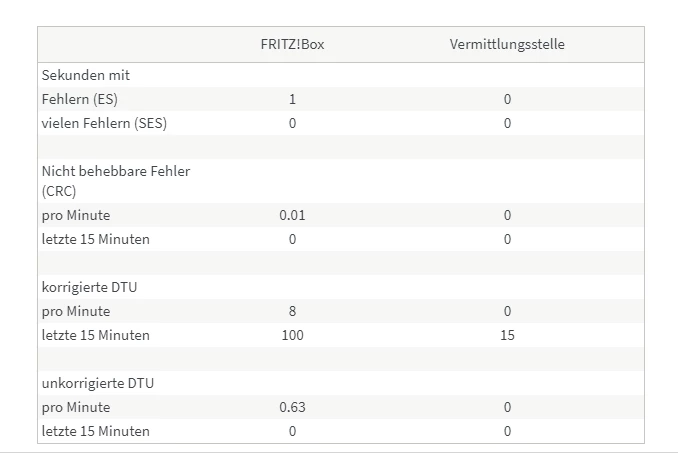Click 'letzte 15 Minuten' under korrigierte DTU
The height and width of the screenshot is (455, 678).
pos(95,335)
